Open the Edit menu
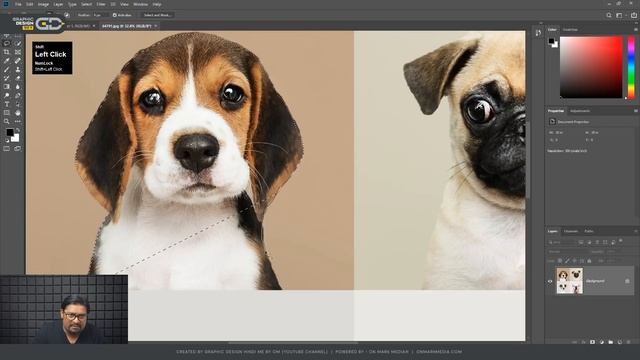Viewport: 640px width, 360px height. tap(30, 4)
